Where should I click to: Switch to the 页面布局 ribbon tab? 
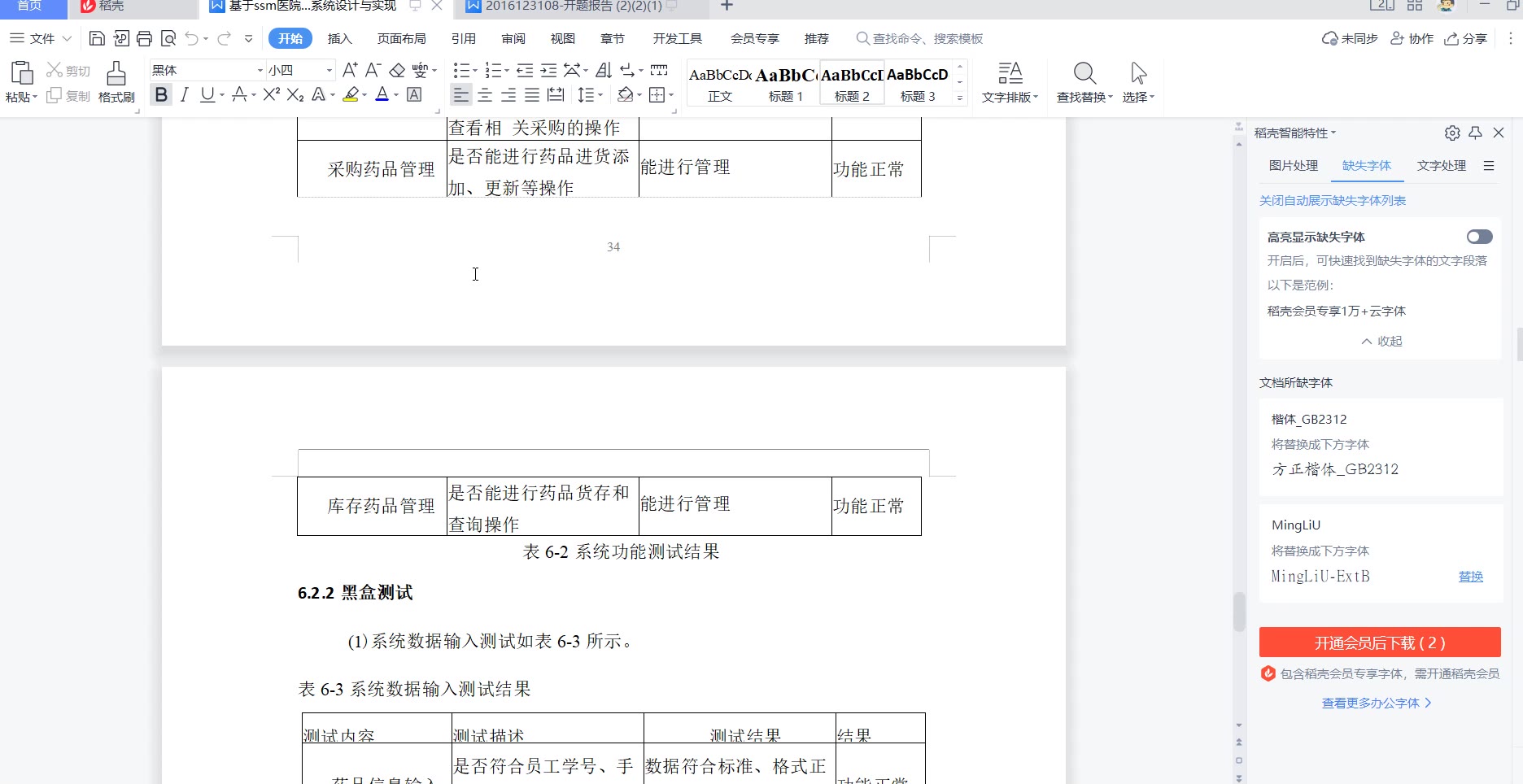[x=402, y=38]
